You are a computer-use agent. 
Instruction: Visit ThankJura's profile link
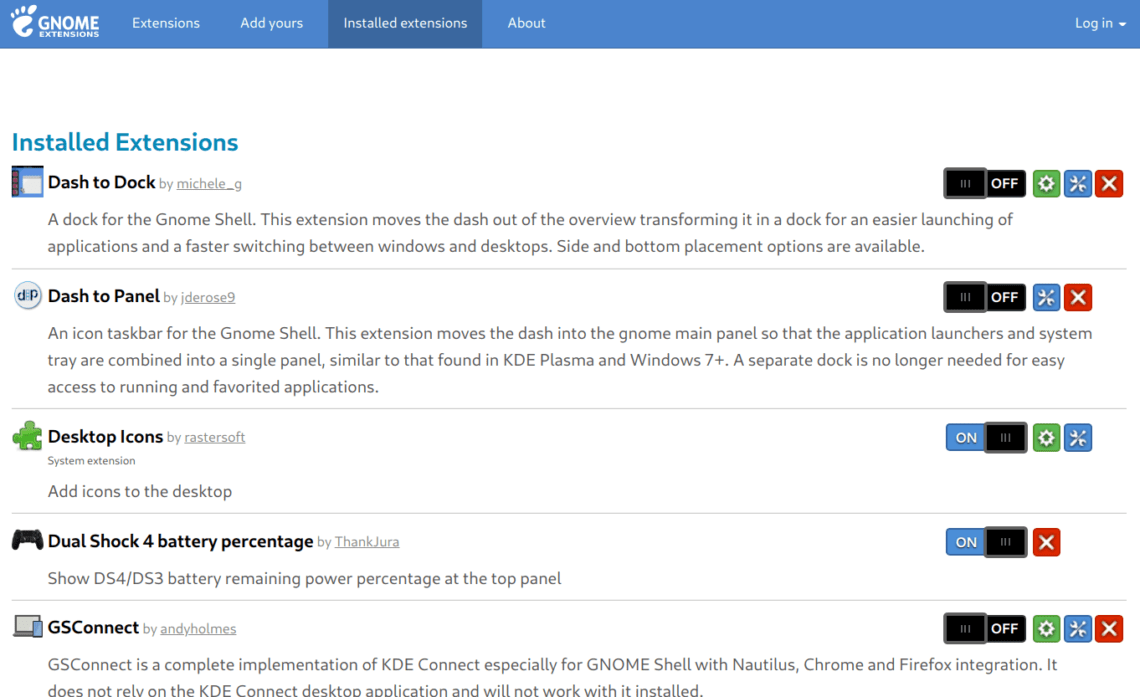point(366,541)
